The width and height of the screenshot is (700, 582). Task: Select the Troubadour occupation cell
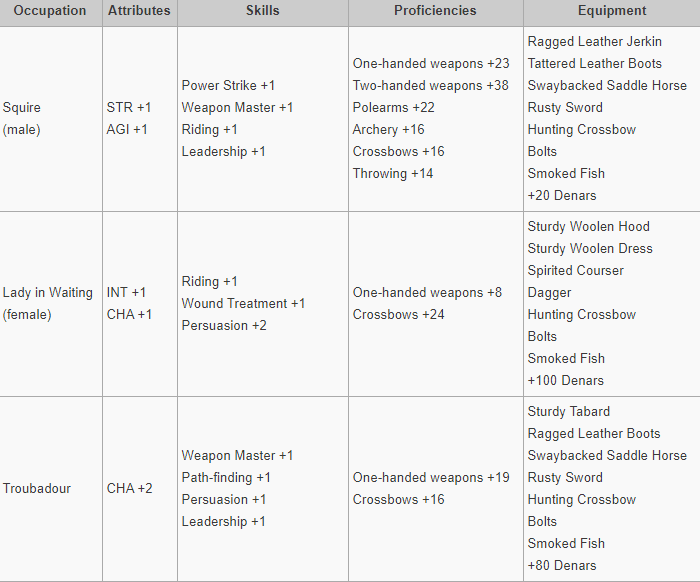point(37,489)
